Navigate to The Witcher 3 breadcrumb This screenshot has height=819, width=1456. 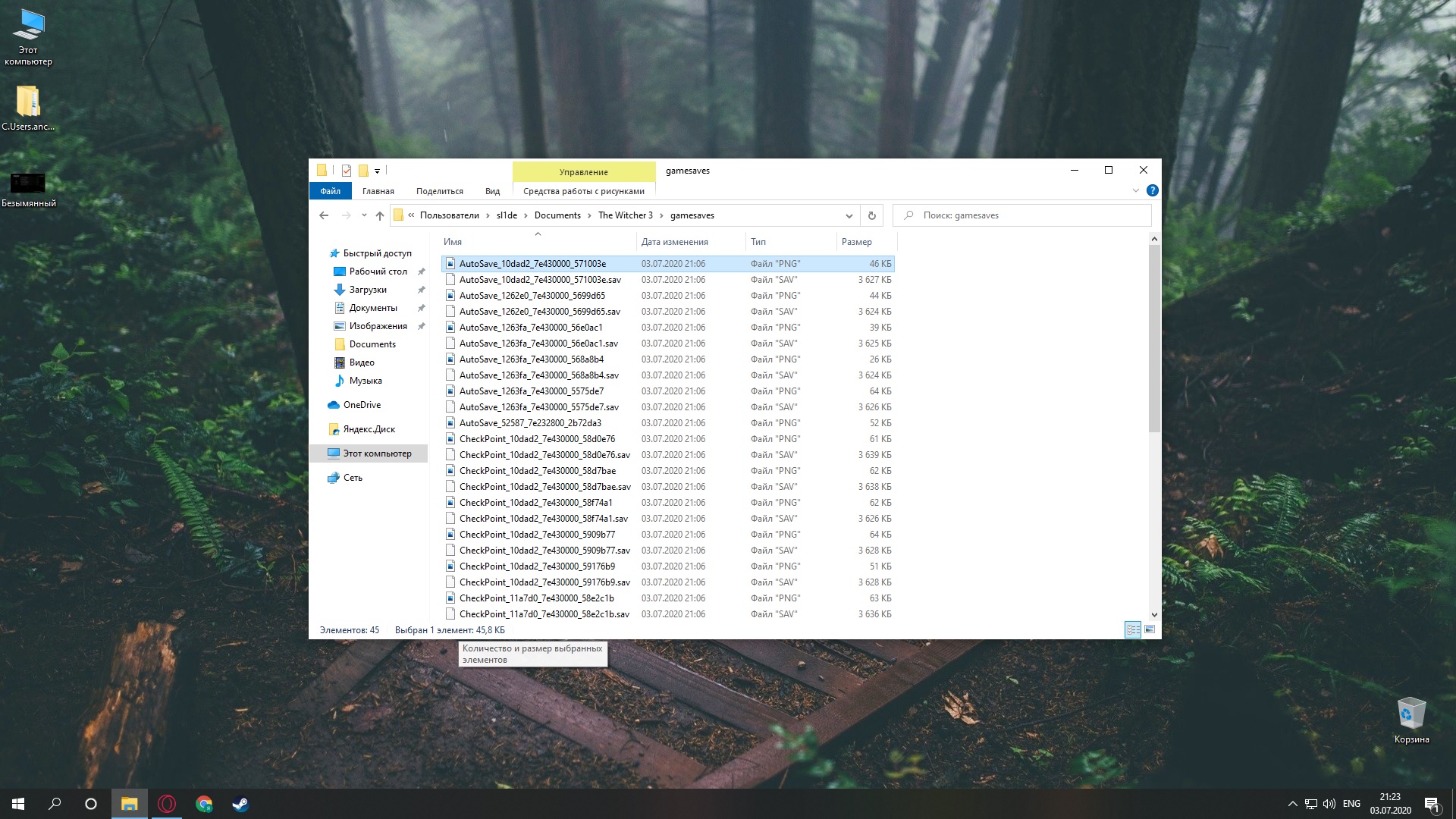[625, 215]
